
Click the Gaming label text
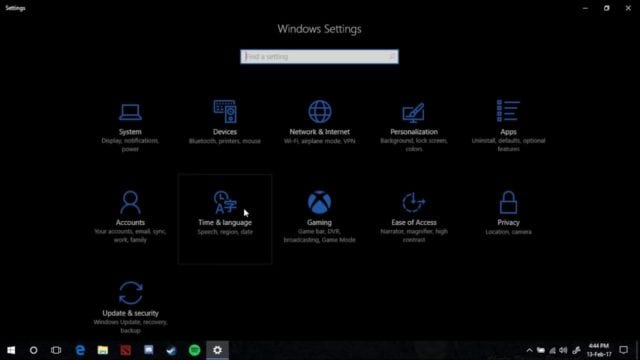click(x=320, y=222)
